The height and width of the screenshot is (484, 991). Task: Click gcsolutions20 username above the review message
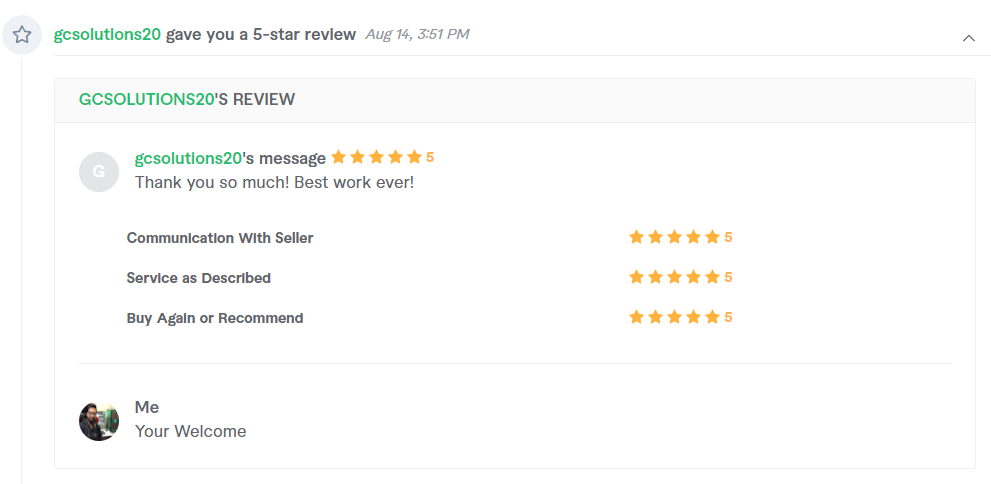[x=188, y=158]
